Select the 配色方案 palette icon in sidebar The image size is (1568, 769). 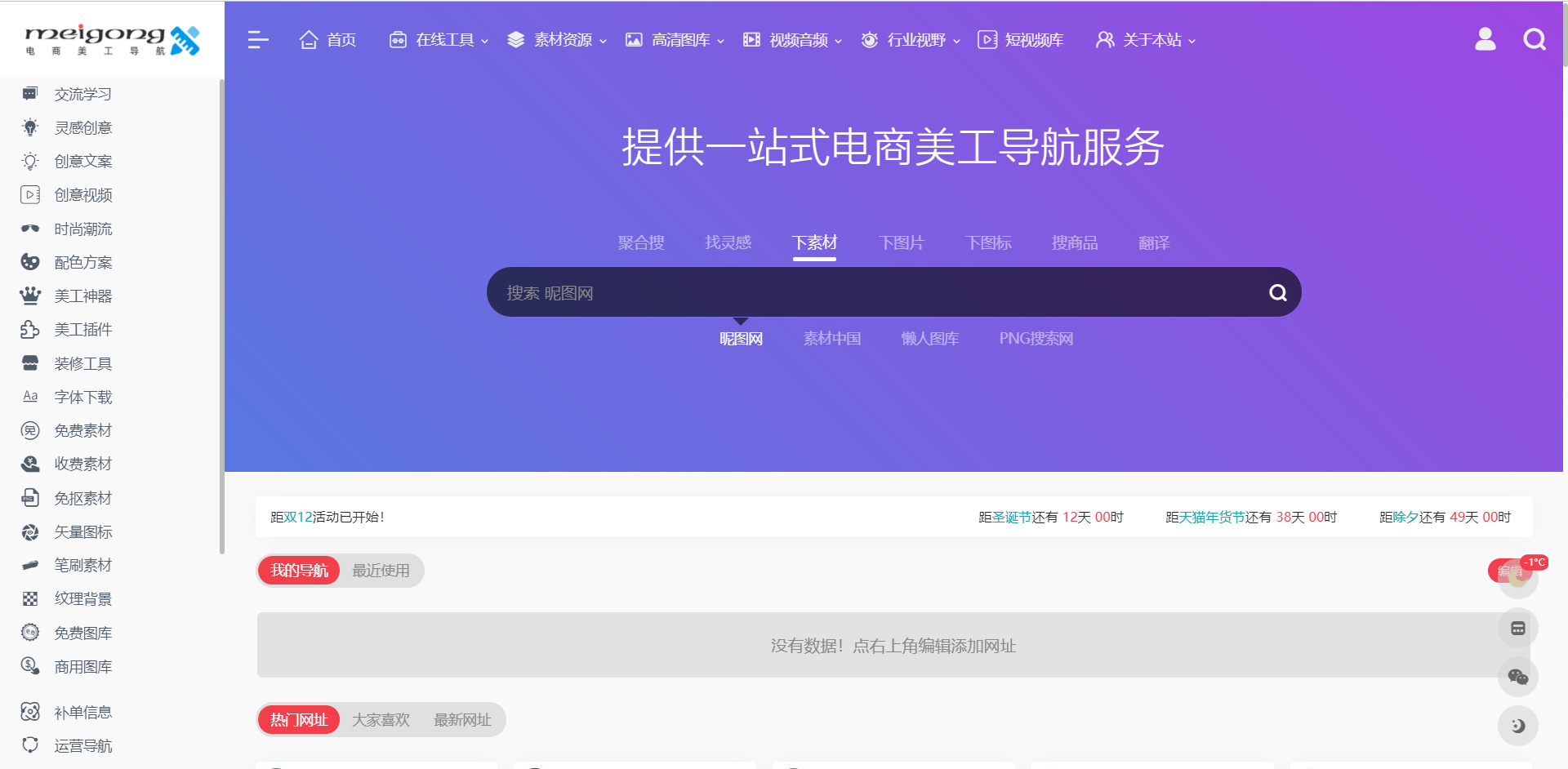click(30, 262)
